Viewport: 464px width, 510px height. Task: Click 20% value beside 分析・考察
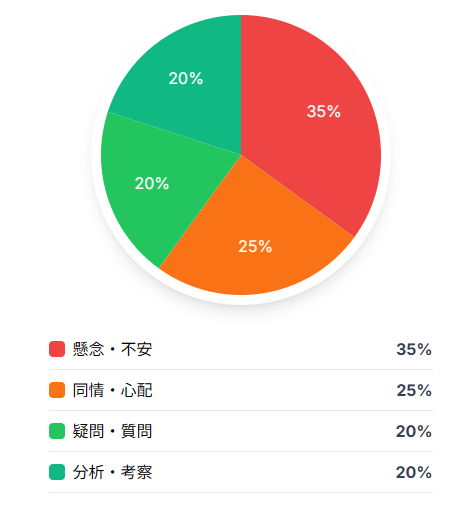(414, 473)
